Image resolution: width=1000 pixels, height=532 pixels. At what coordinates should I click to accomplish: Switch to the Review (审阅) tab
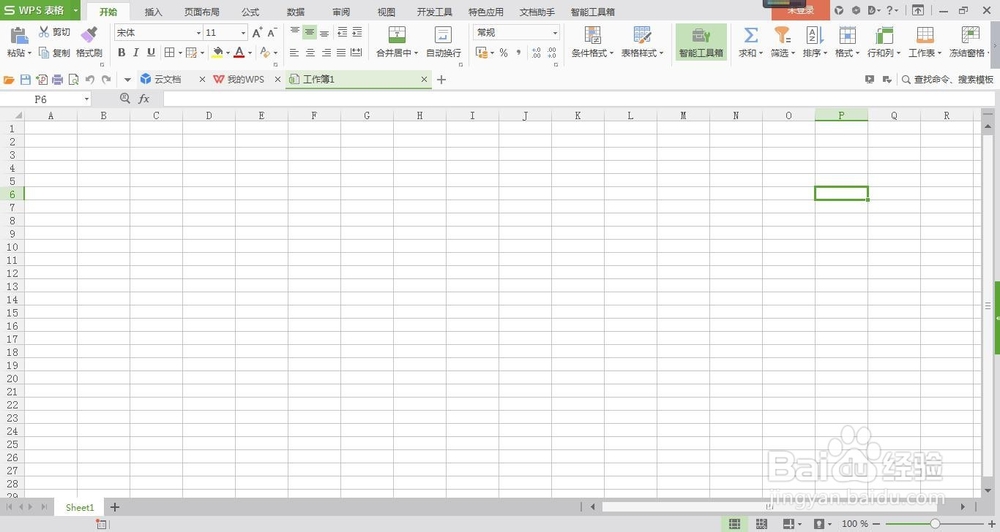tap(341, 11)
